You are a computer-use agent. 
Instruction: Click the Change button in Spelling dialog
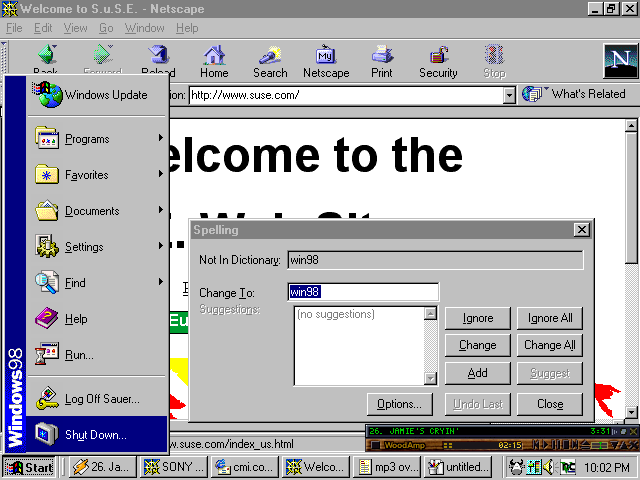pos(478,345)
